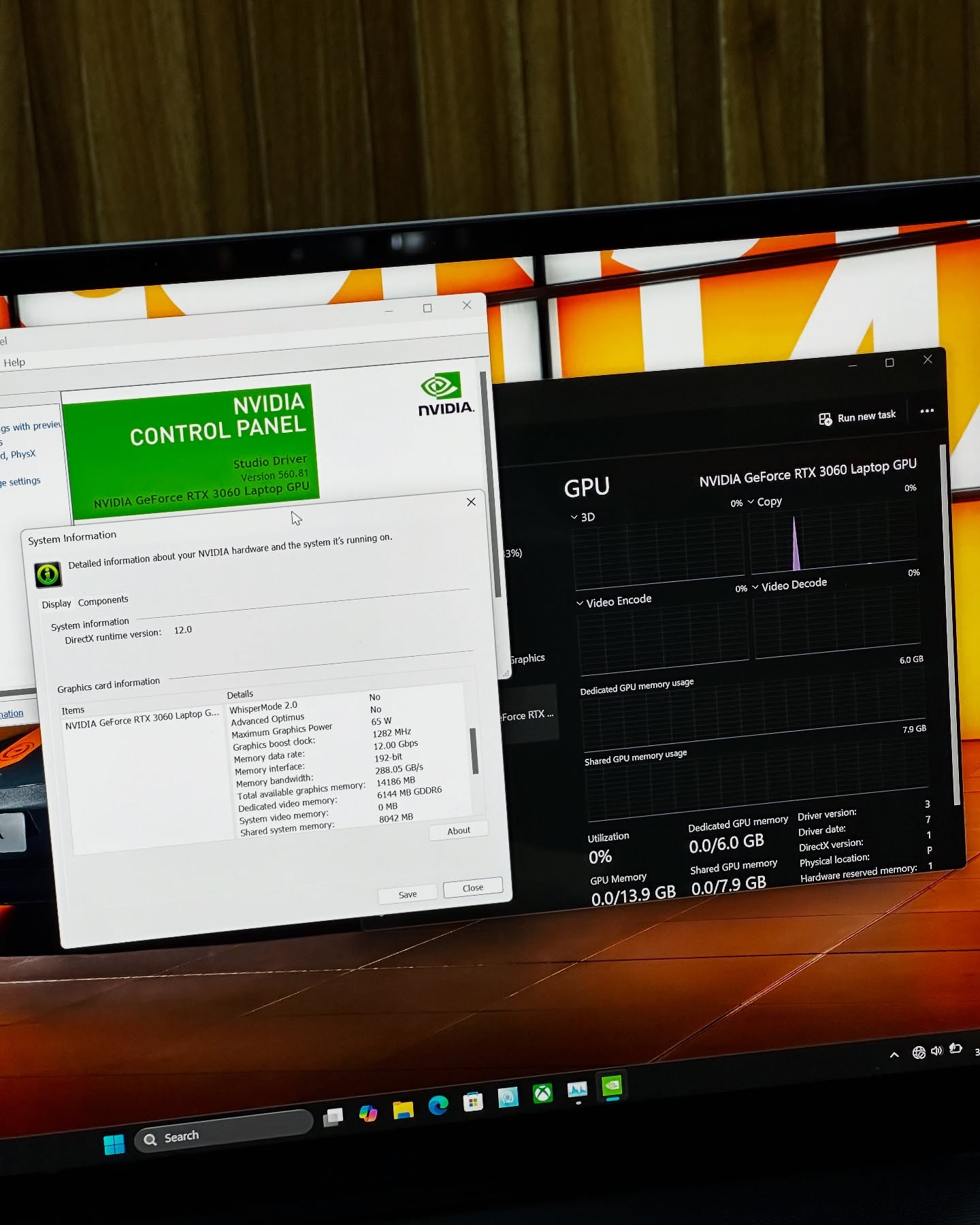Screen dimensions: 980x1225
Task: Open Task View from the taskbar
Action: coord(333,1117)
